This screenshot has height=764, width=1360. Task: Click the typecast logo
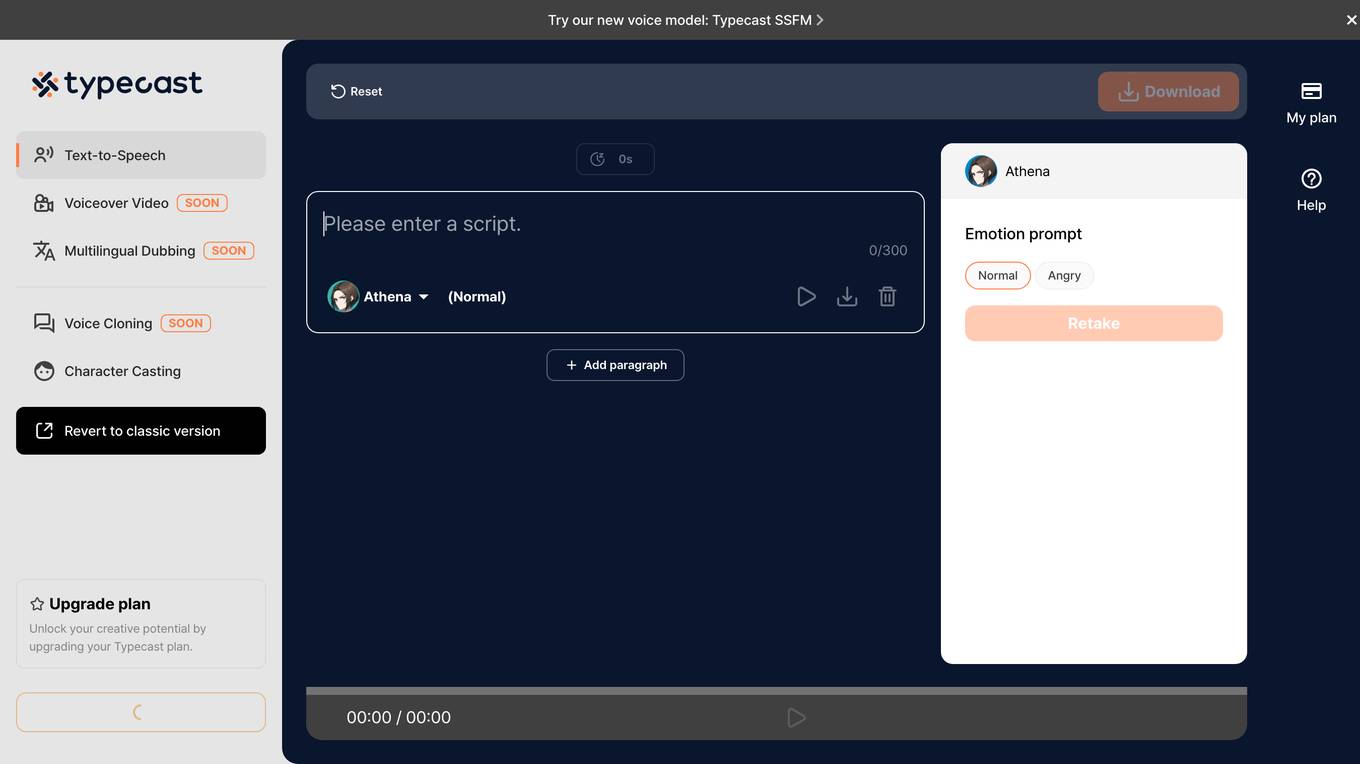[x=117, y=84]
